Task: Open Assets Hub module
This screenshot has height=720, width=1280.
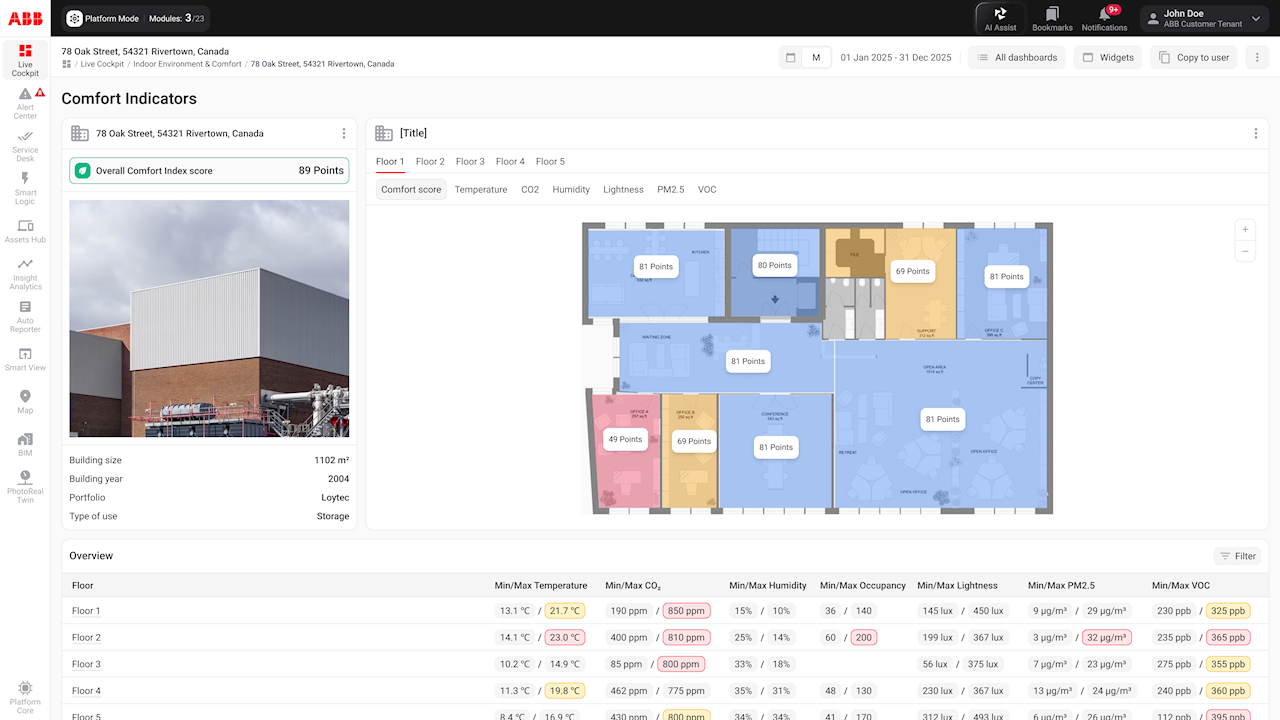Action: point(25,231)
